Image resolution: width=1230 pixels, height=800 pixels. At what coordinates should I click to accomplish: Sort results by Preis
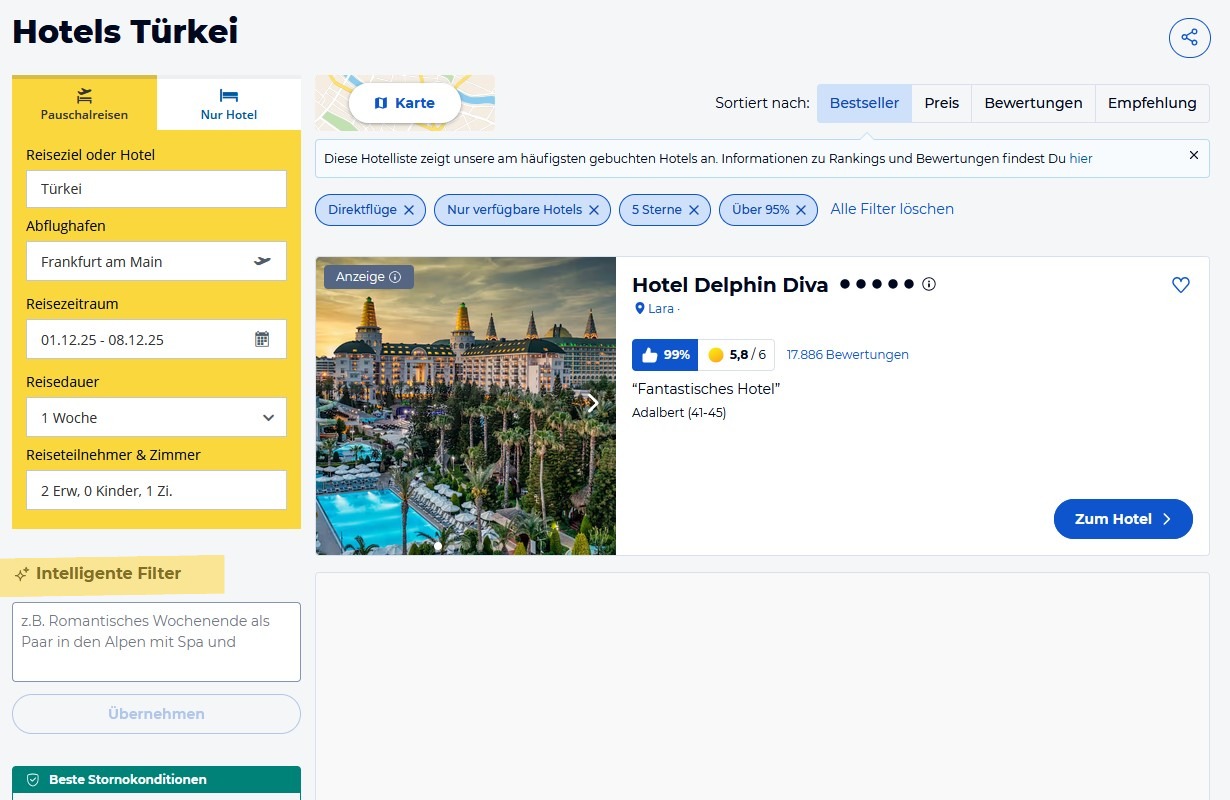[941, 103]
